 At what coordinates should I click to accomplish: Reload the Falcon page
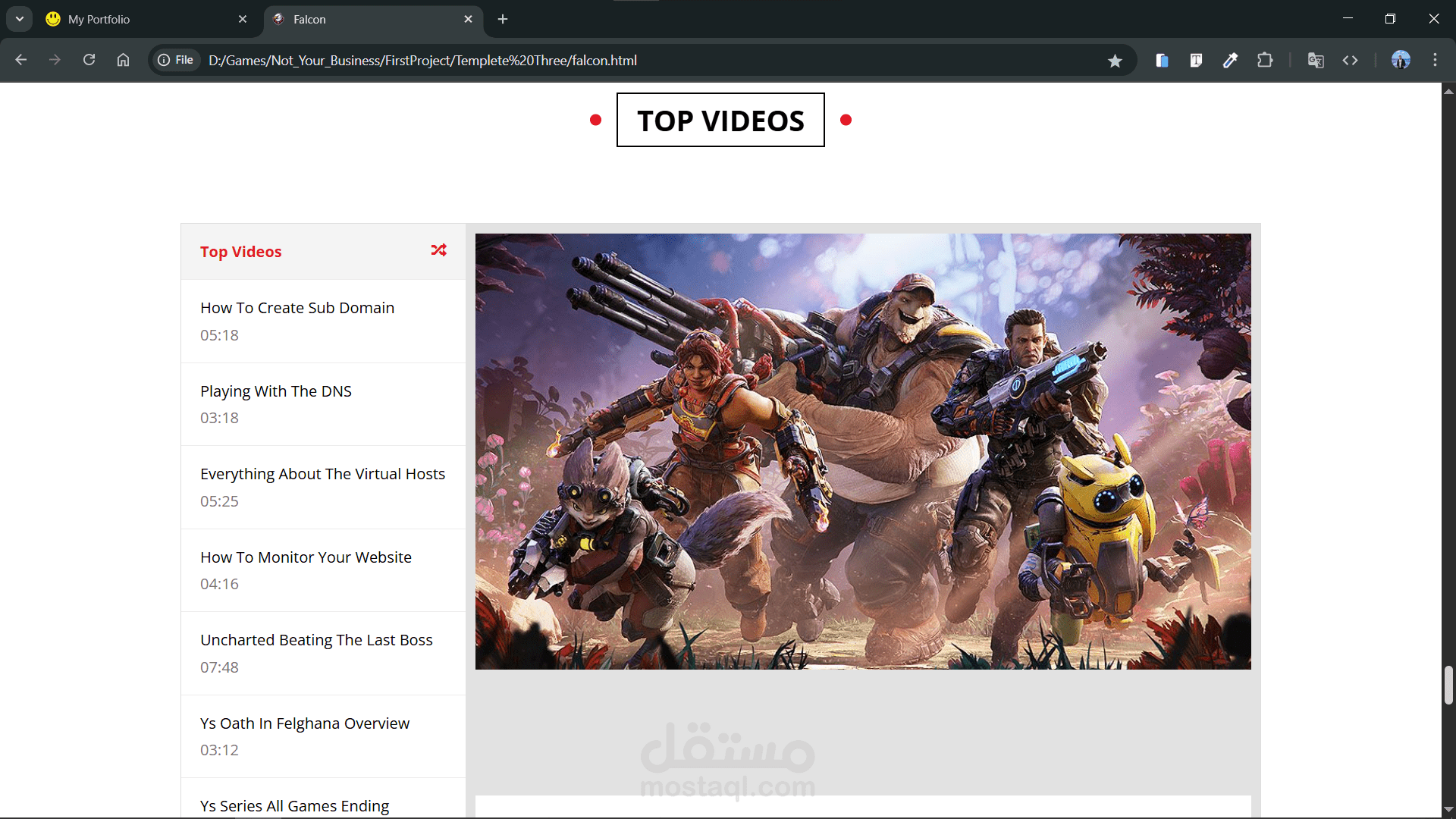pyautogui.click(x=89, y=60)
